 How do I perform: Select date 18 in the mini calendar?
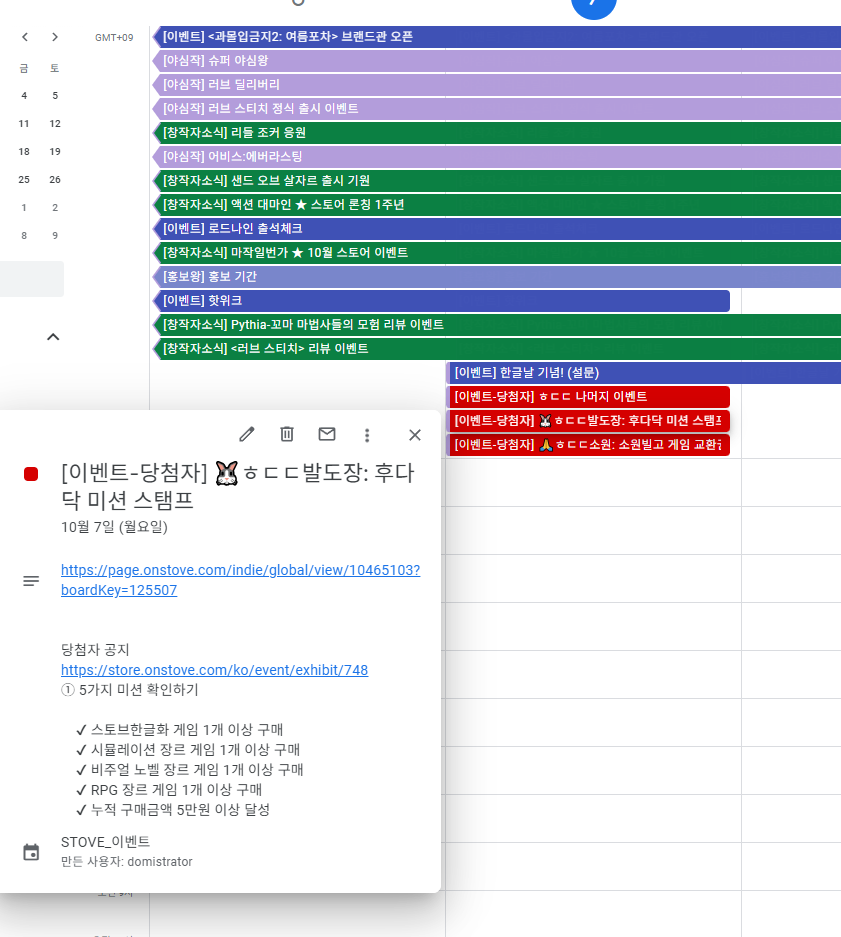[24, 152]
